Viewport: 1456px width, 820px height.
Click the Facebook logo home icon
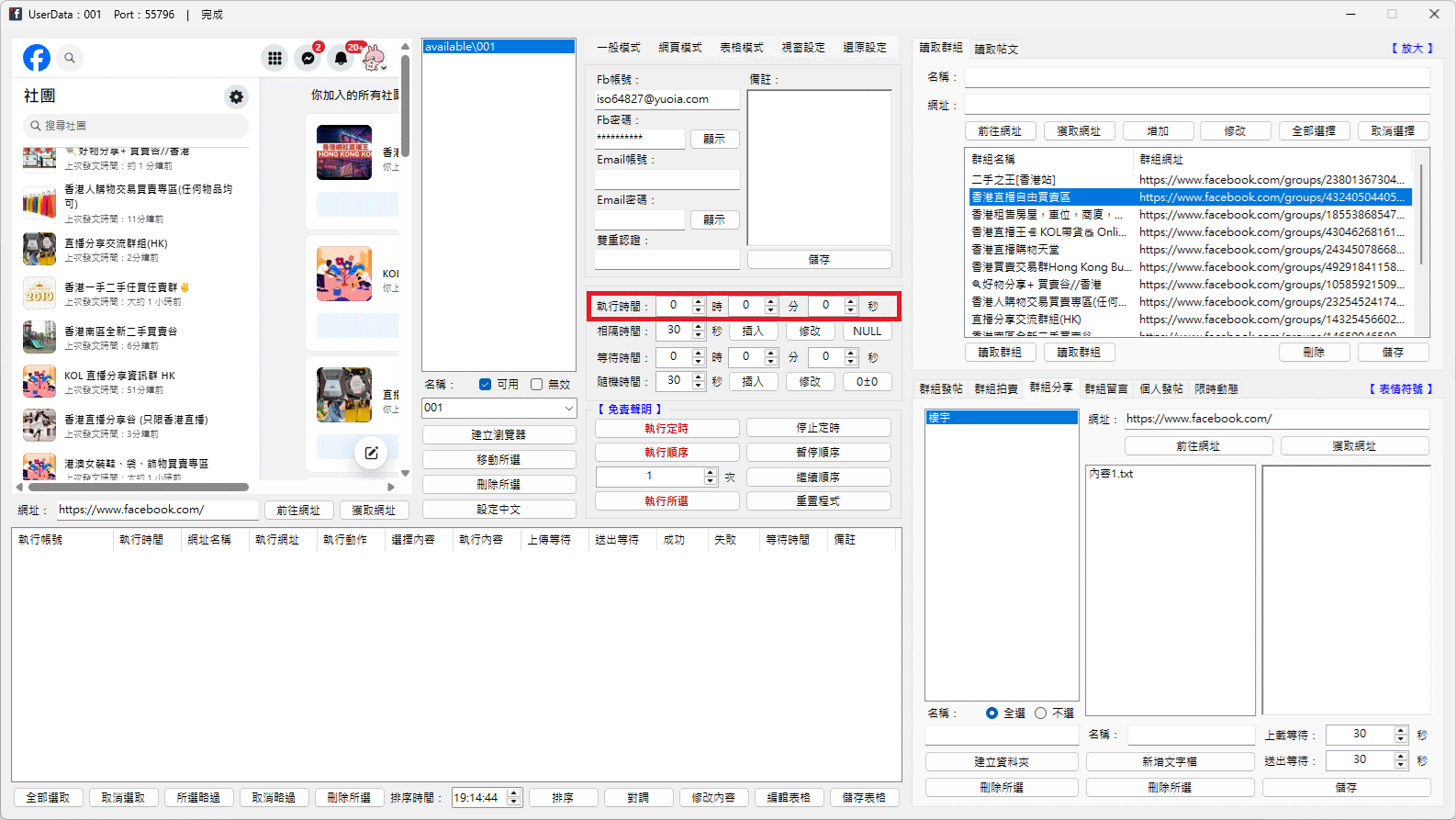37,58
